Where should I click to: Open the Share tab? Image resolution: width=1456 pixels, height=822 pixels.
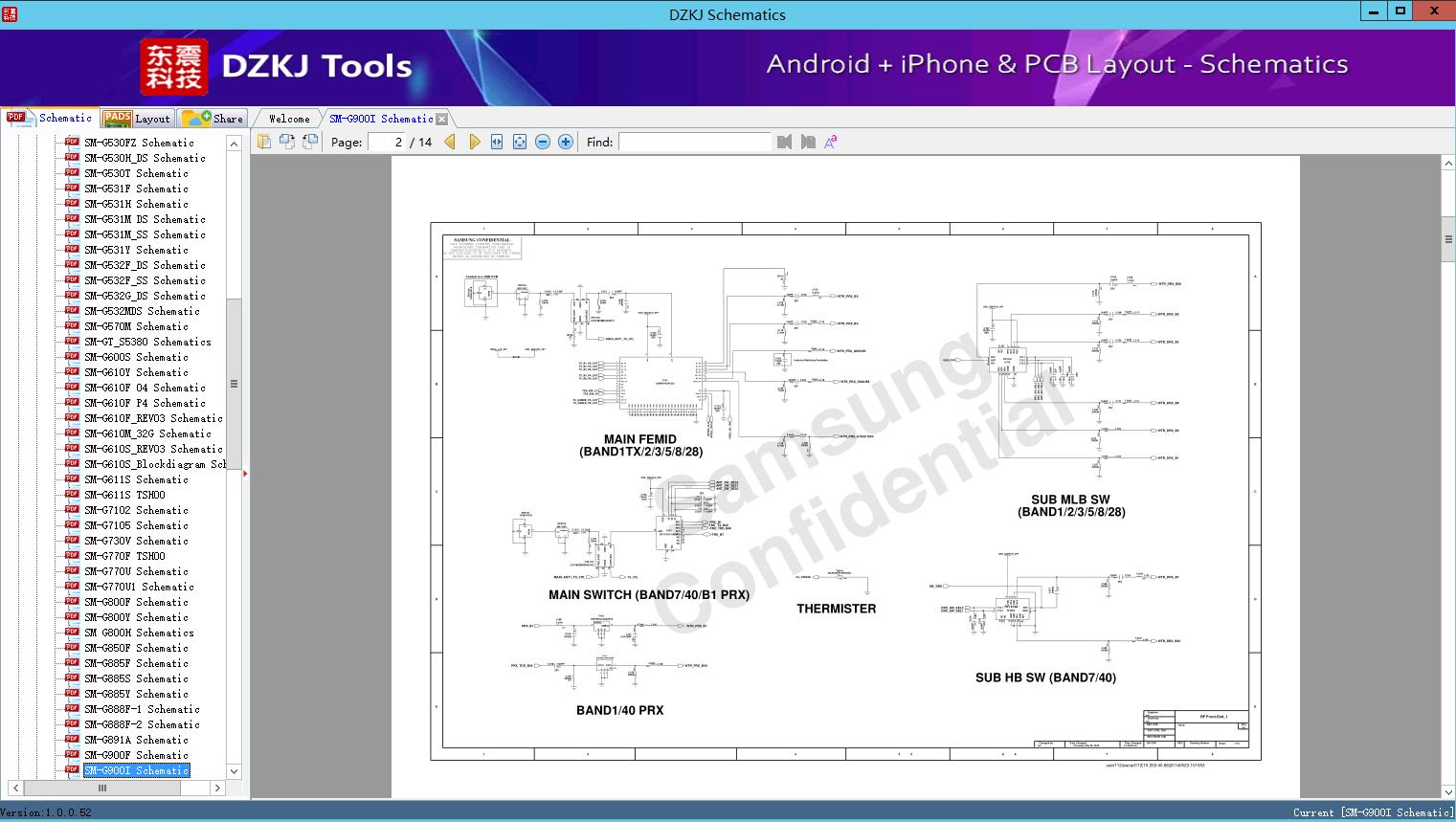click(213, 119)
